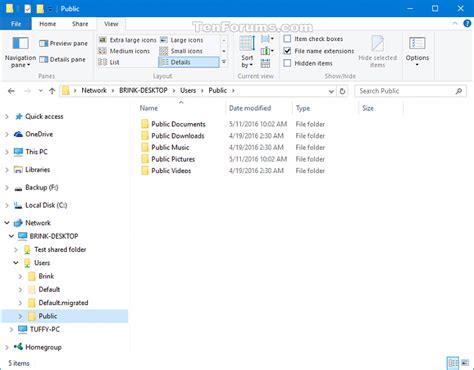Screen dimensions: 474x370
Task: Expand the TUFFY-PC node
Action: tap(11, 329)
